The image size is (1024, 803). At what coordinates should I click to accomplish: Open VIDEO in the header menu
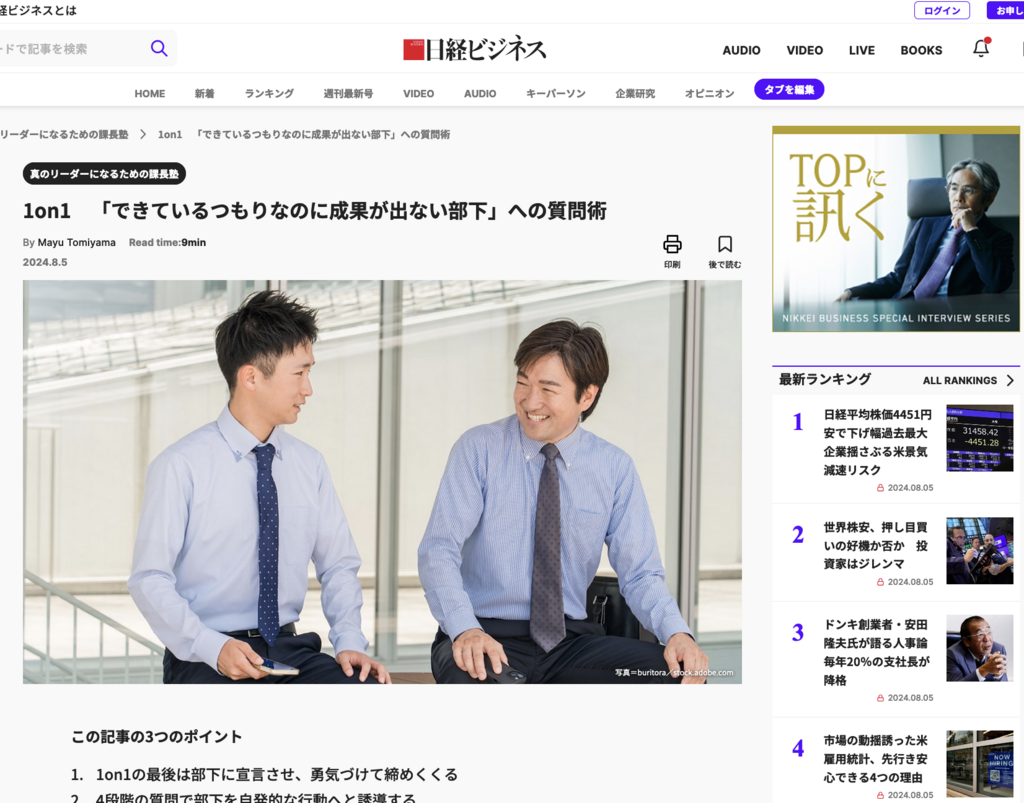tap(805, 50)
